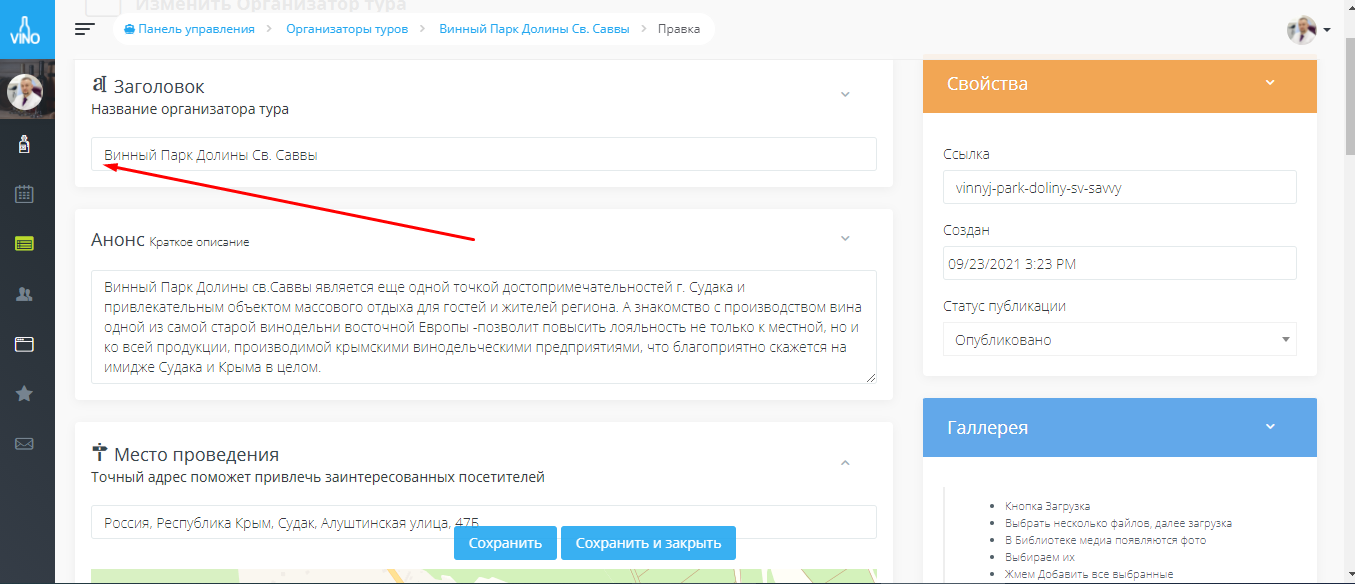
Task: Click the Правка breadcrumb text
Action: (x=679, y=29)
